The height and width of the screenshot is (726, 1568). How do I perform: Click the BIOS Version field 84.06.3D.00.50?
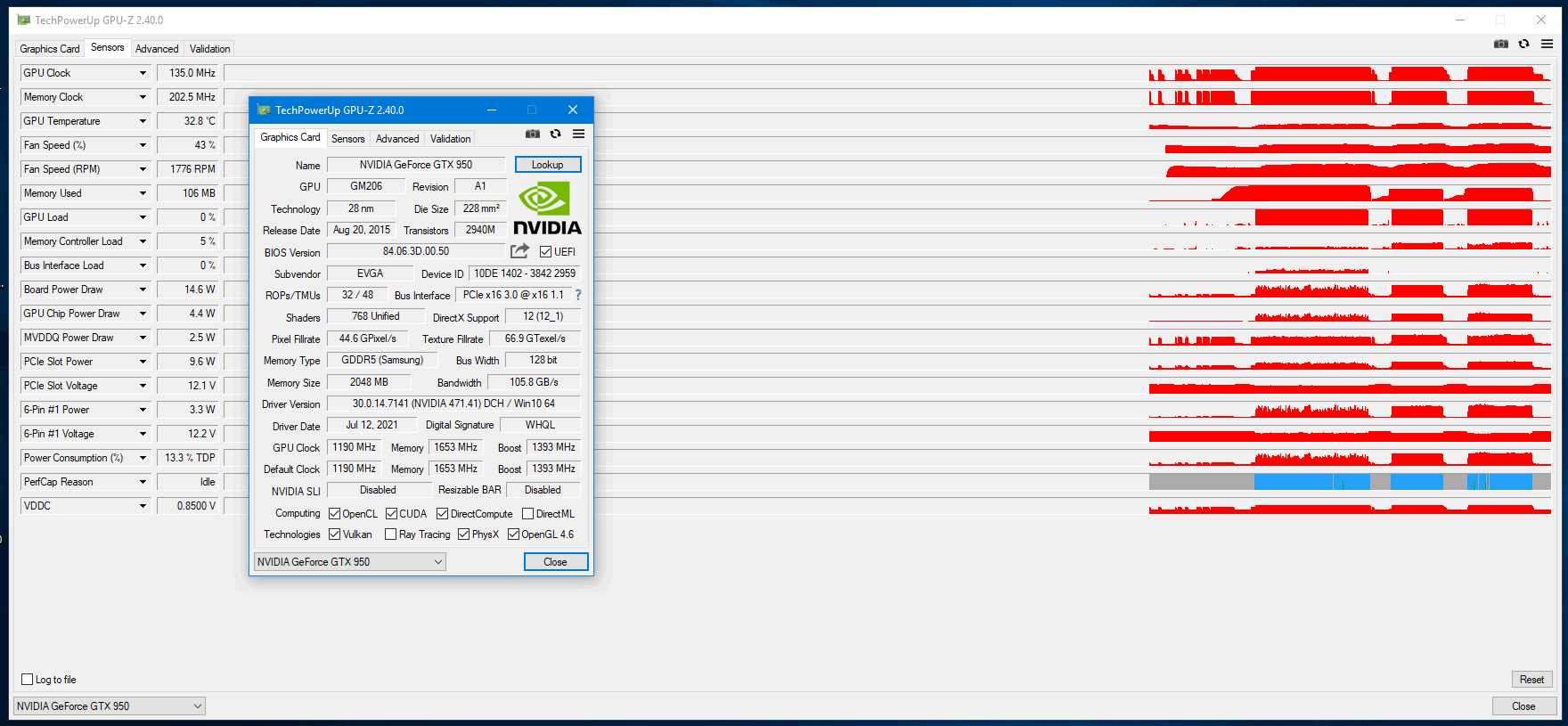(x=416, y=251)
